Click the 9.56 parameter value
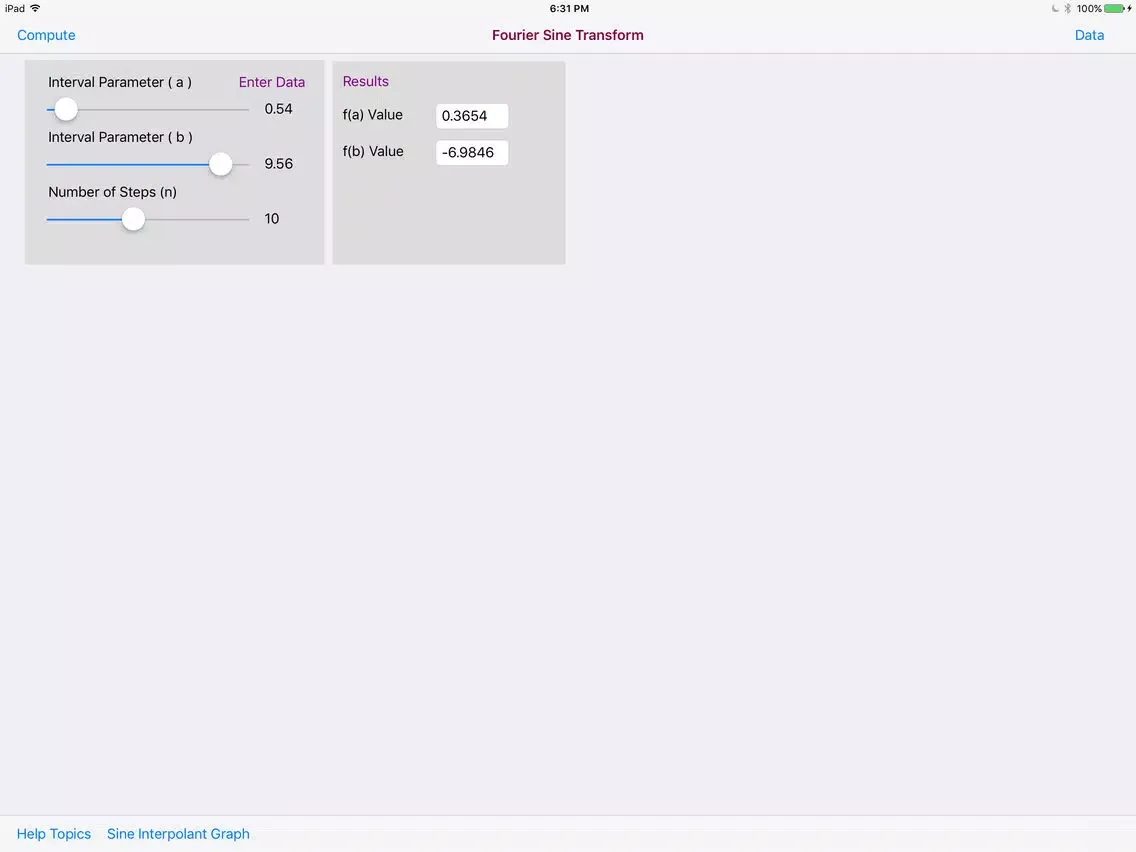 pos(278,164)
